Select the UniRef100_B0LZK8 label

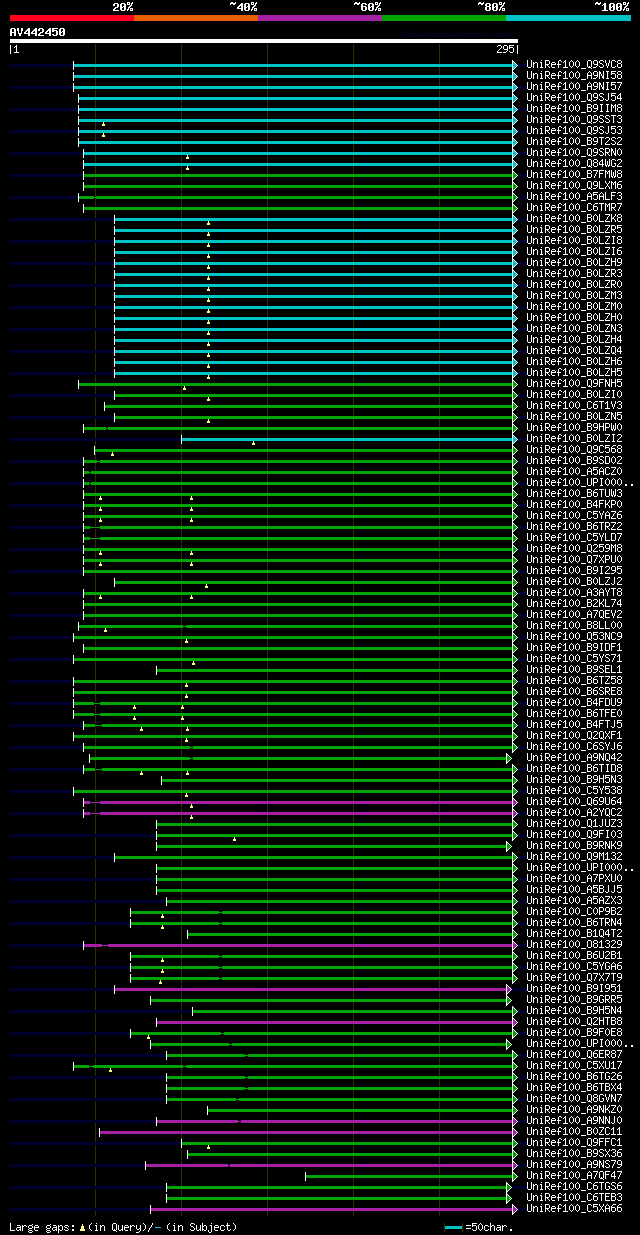(574, 218)
